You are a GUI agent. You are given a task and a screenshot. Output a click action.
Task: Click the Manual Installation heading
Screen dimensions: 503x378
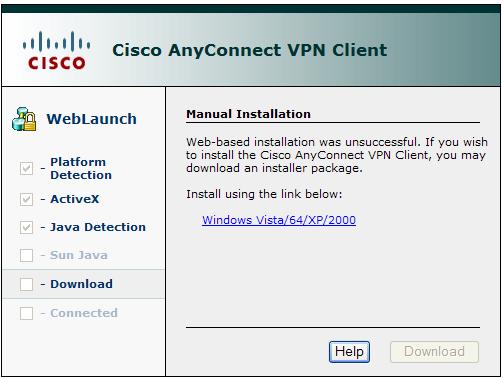(248, 114)
